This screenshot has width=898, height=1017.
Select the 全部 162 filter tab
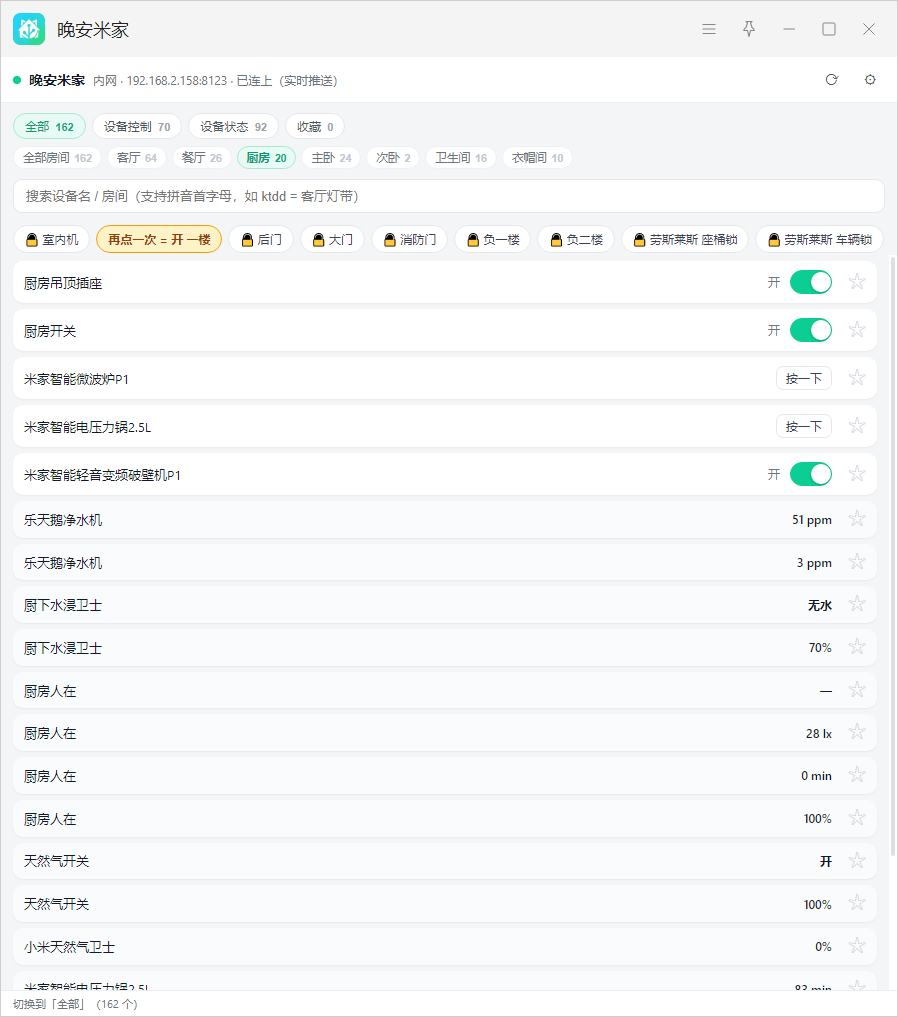pos(49,126)
